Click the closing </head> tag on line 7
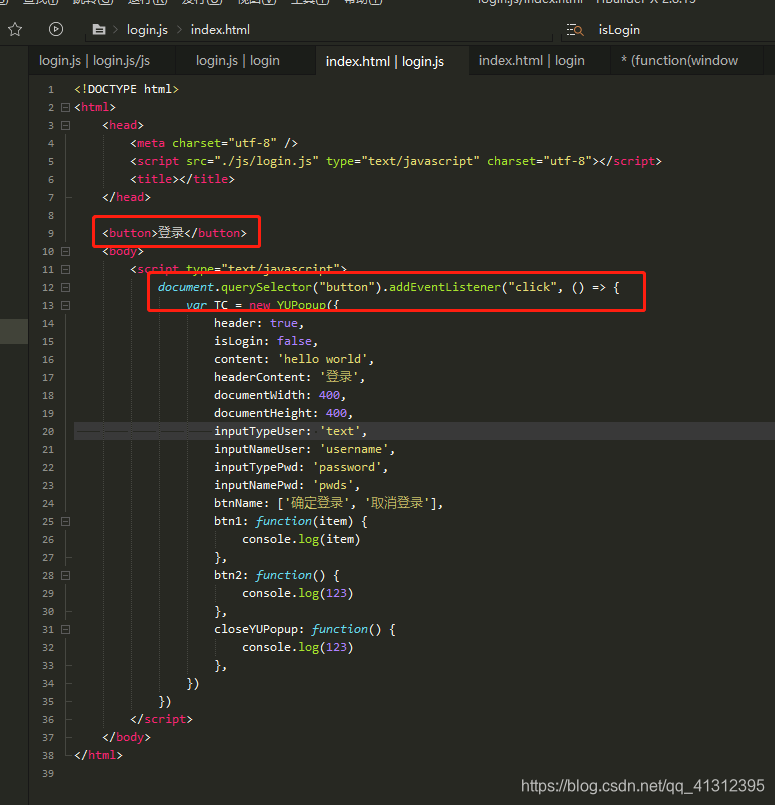This screenshot has width=775, height=805. click(126, 197)
